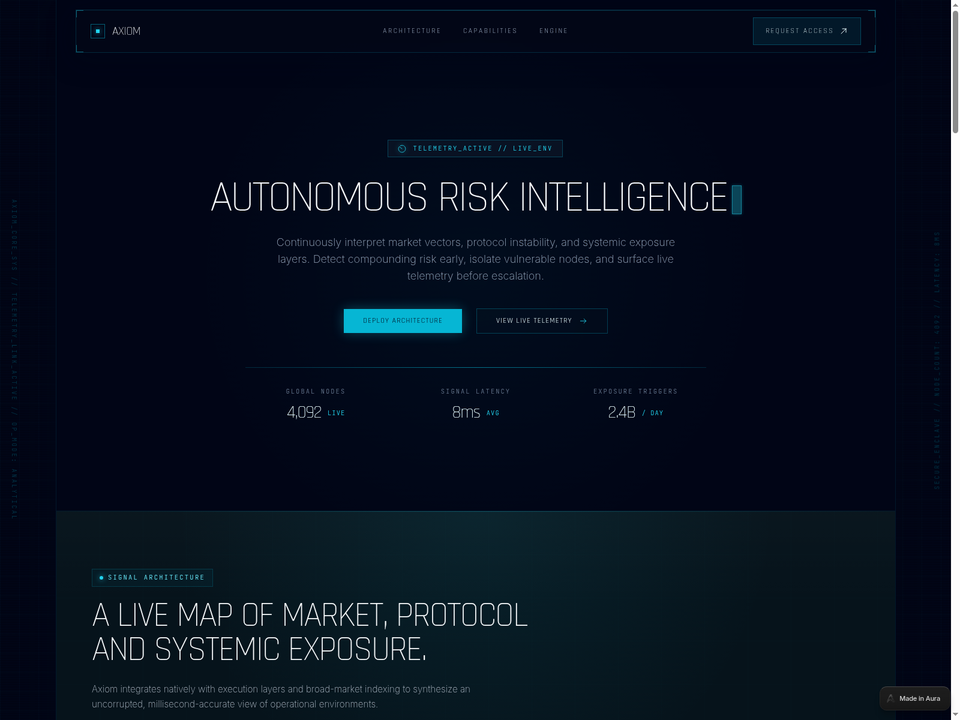The width and height of the screenshot is (960, 720).
Task: Click the 2.4B exposure triggers value
Action: pyautogui.click(x=621, y=413)
